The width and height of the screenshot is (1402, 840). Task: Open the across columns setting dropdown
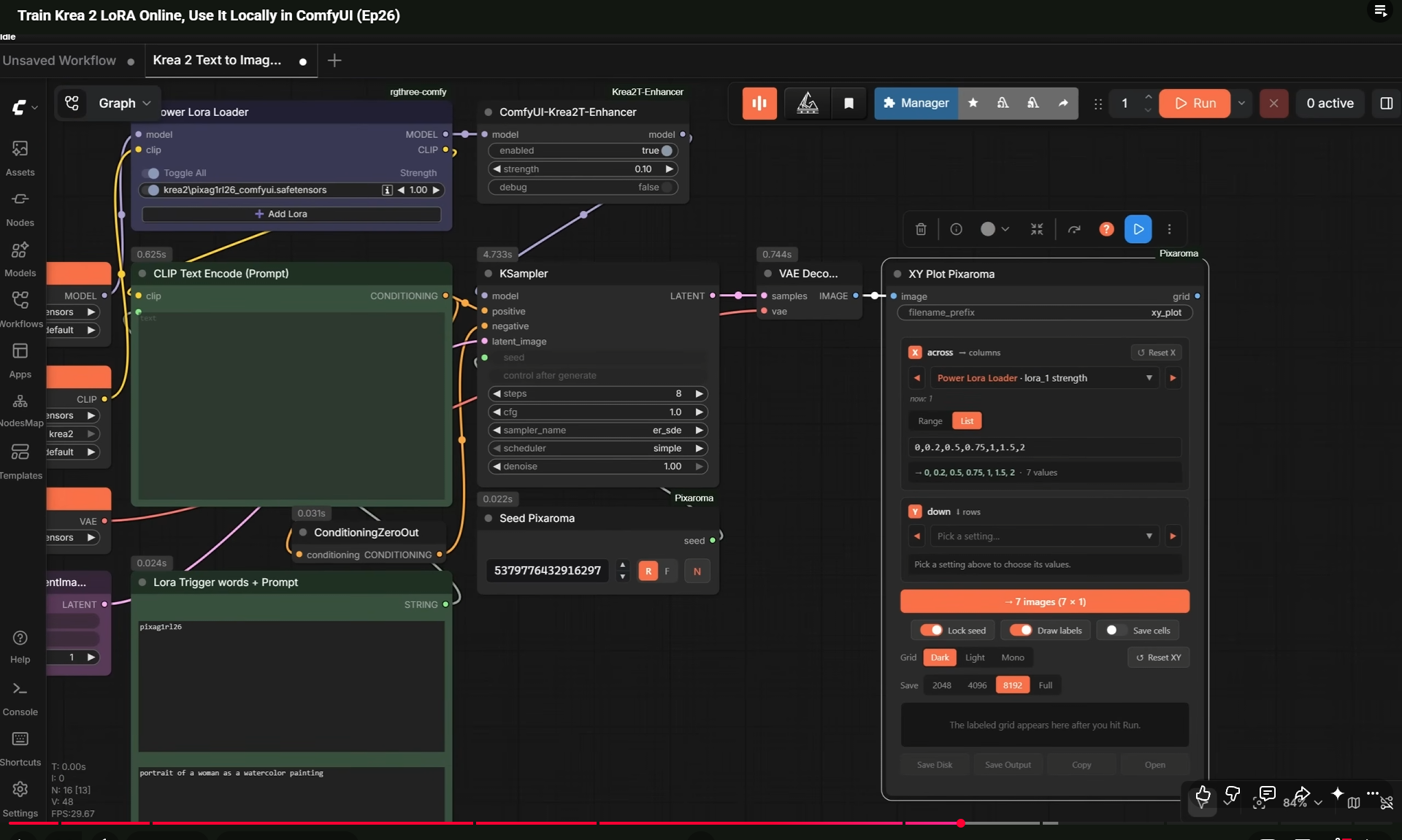tap(1045, 378)
